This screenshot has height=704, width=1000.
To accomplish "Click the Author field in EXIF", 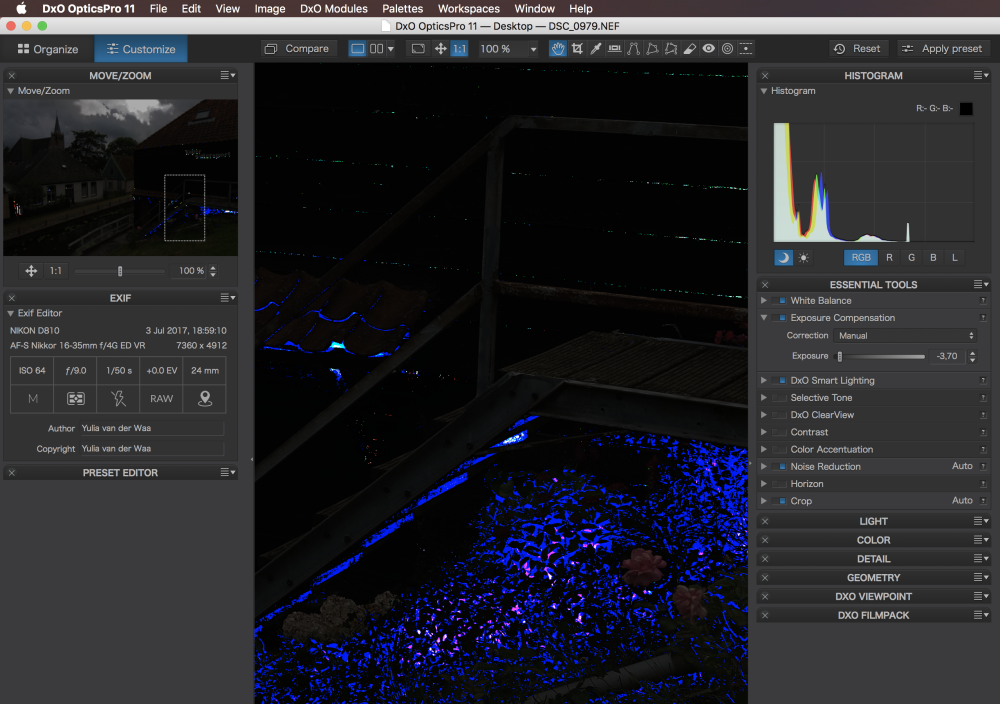I will pos(152,429).
